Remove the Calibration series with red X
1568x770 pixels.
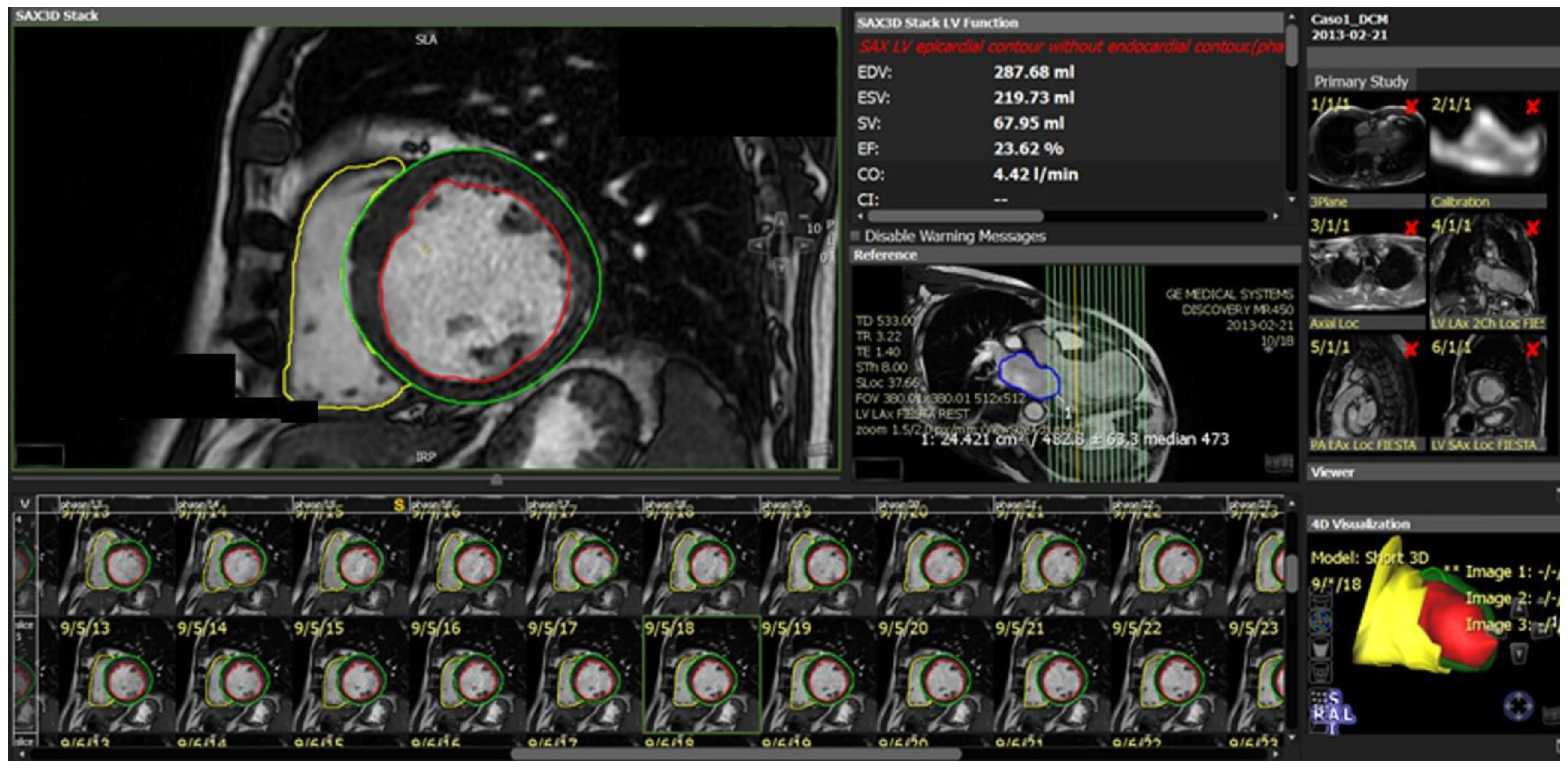point(1533,107)
